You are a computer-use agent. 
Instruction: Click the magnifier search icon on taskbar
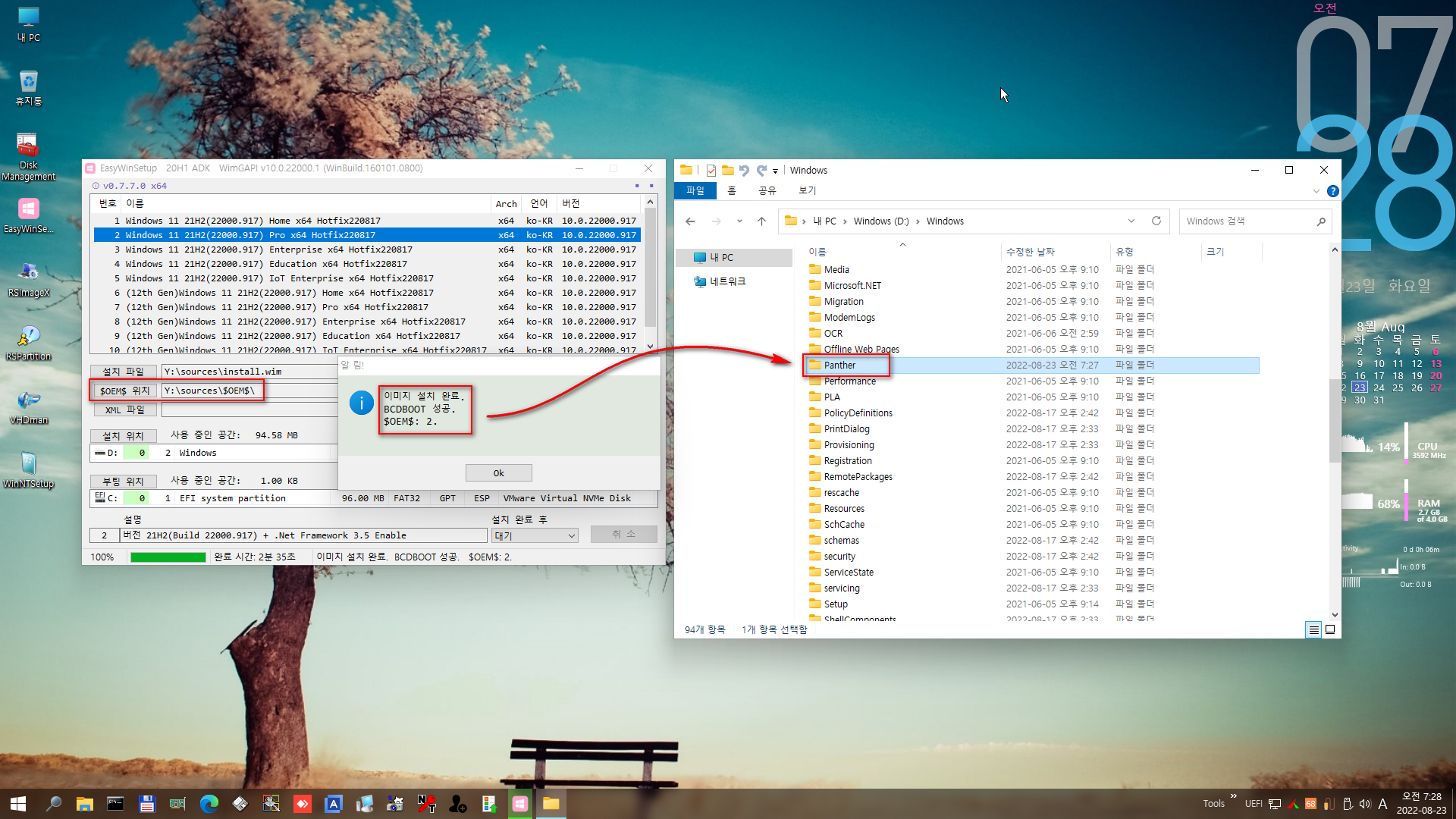point(53,804)
